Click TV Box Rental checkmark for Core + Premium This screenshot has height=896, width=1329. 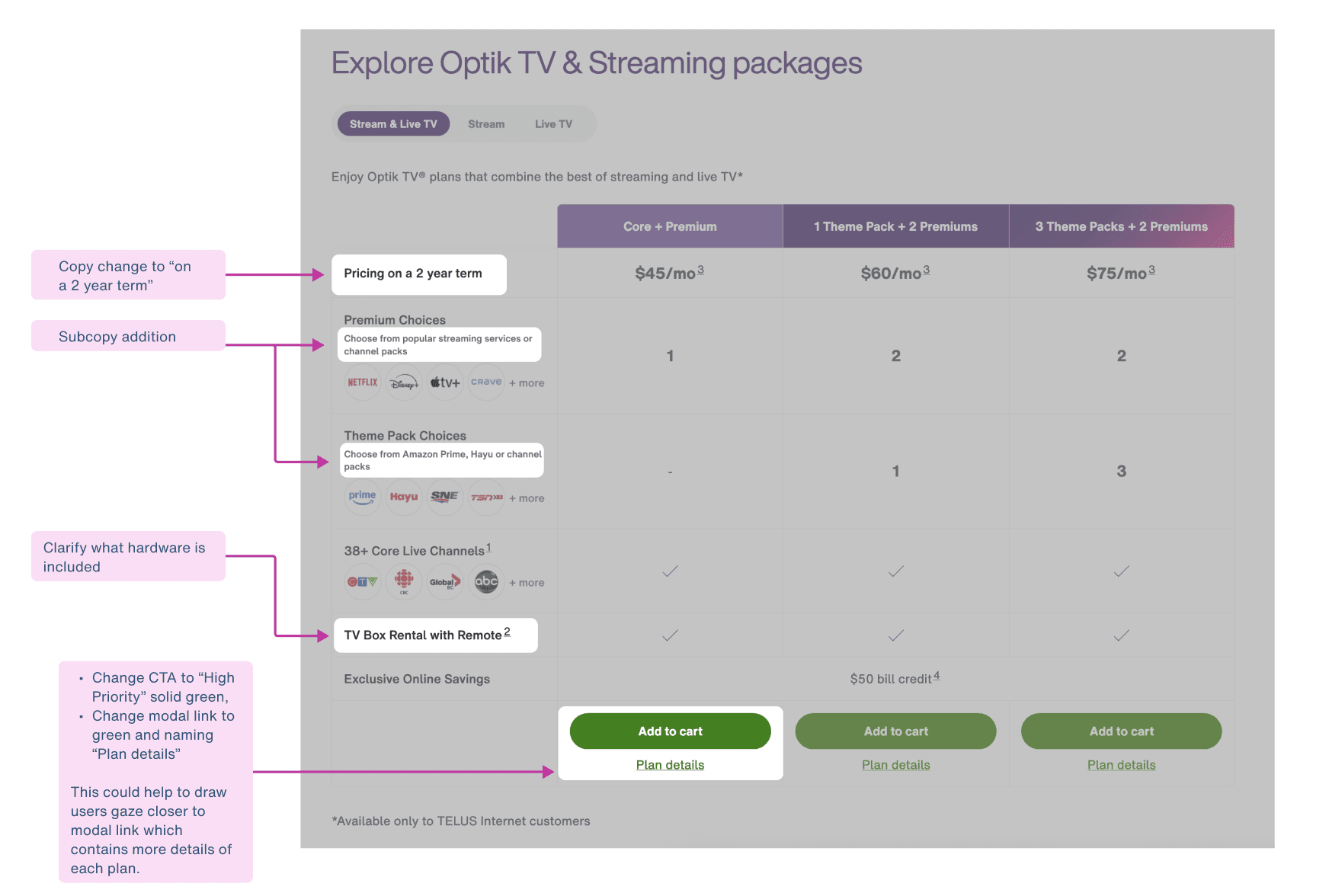pos(670,635)
